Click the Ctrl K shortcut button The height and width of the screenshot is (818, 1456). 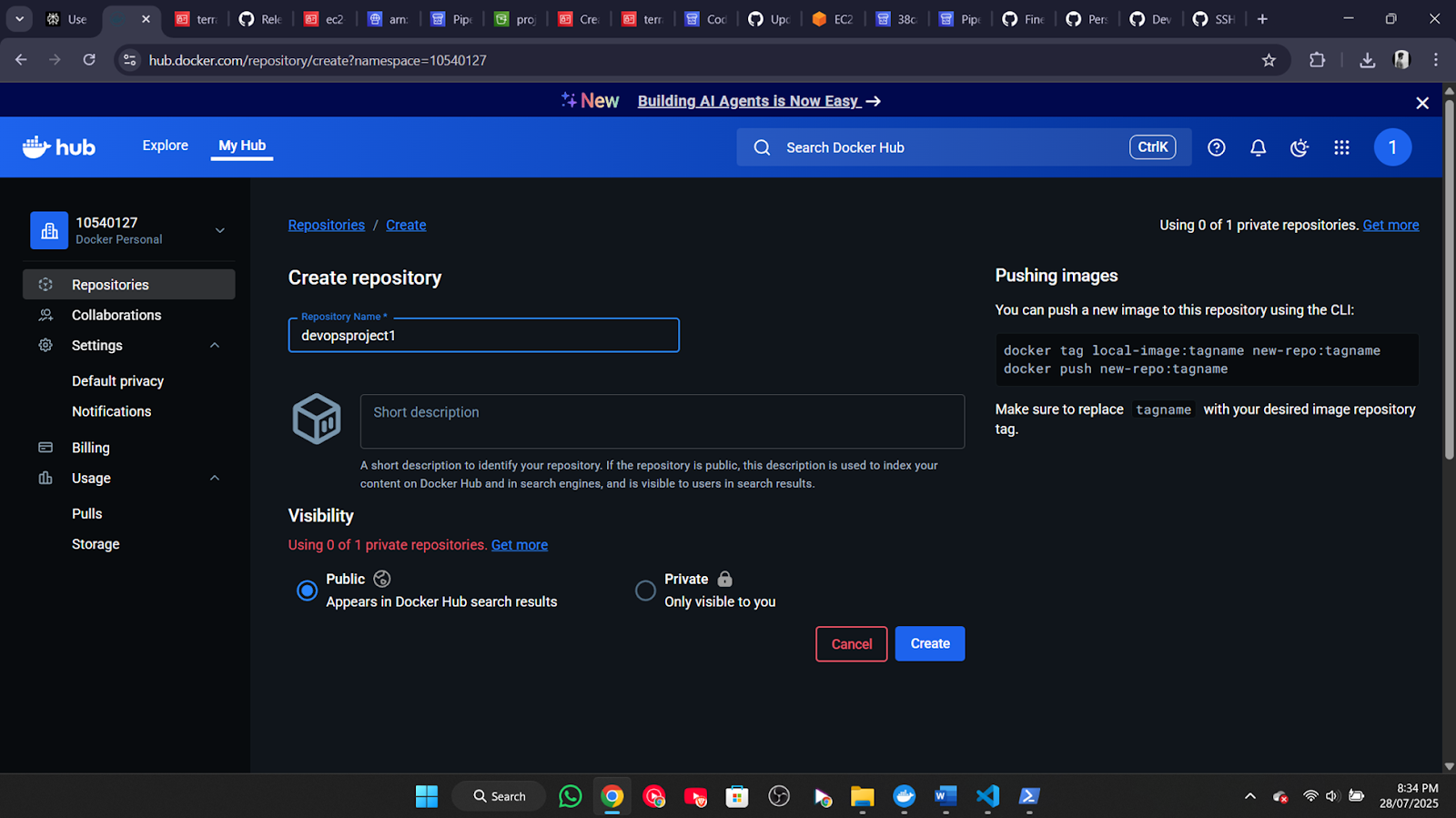click(1153, 147)
